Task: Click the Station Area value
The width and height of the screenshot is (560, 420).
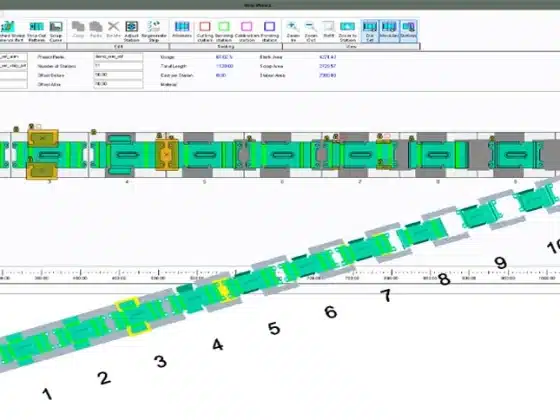Action: [x=328, y=75]
